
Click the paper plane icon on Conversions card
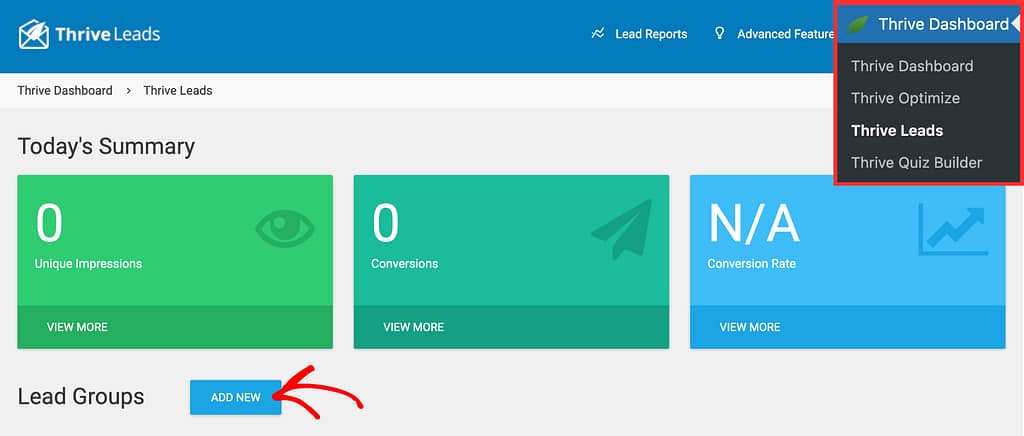pos(622,230)
